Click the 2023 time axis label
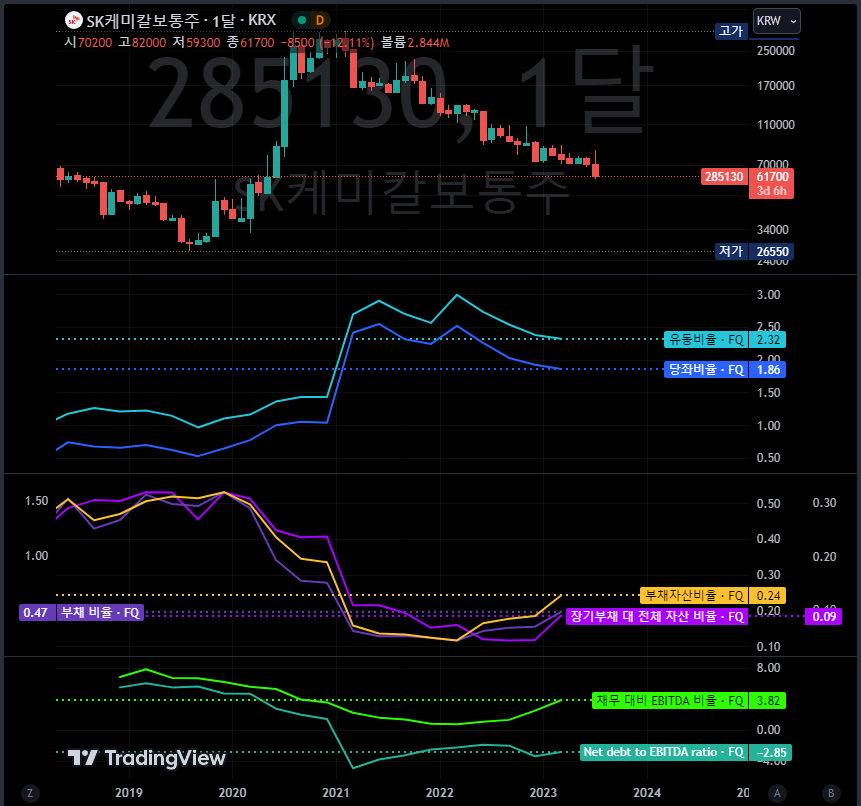Viewport: 861px width, 806px height. pyautogui.click(x=543, y=793)
